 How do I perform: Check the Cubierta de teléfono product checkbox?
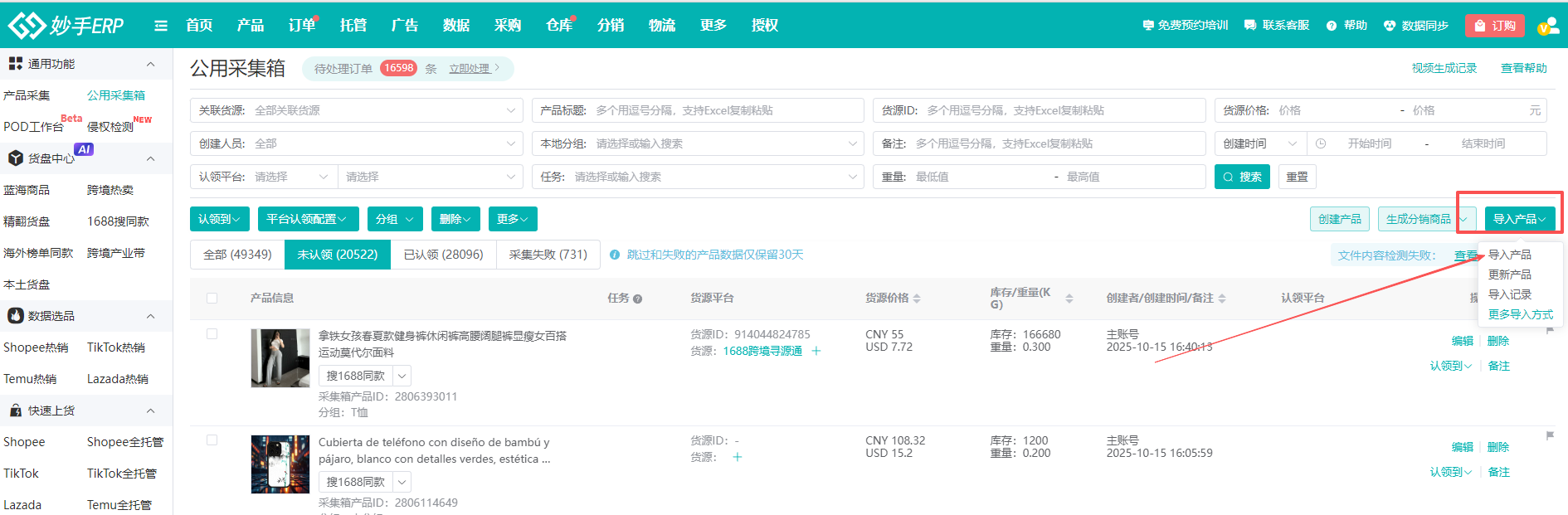tap(212, 440)
